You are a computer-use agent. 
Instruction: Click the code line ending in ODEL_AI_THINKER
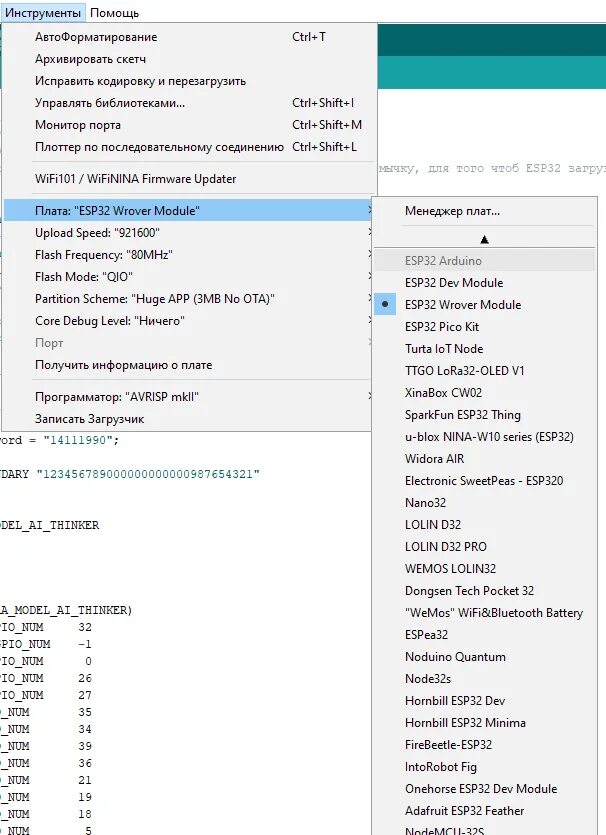pos(50,525)
